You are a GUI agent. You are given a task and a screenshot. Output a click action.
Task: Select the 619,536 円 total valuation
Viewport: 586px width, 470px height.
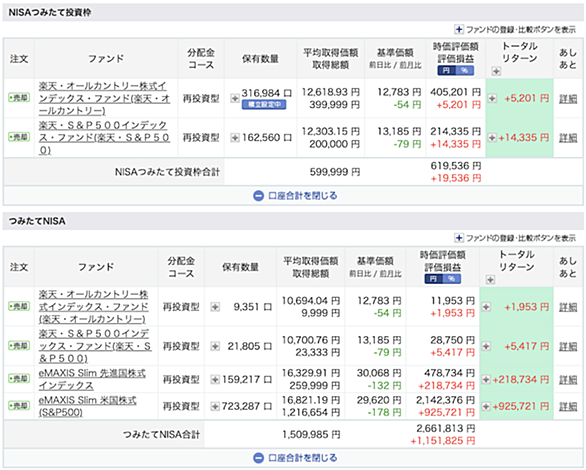456,166
